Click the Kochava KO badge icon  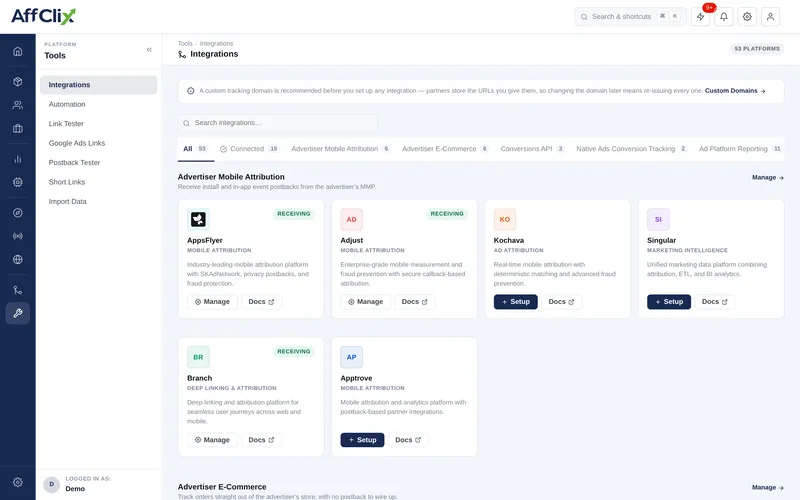pos(505,219)
